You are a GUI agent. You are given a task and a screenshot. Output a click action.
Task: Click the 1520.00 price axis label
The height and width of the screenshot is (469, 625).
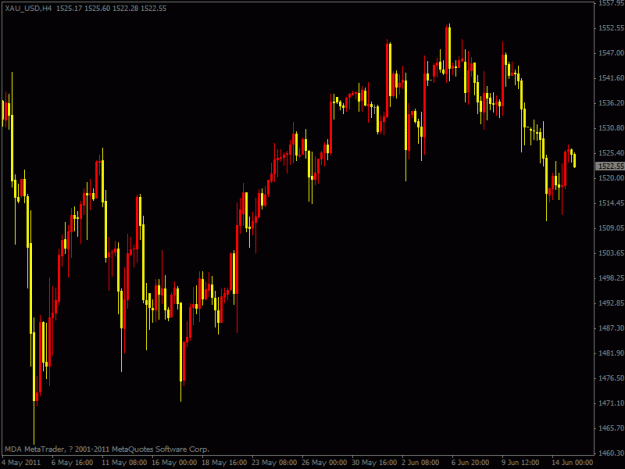coord(611,178)
